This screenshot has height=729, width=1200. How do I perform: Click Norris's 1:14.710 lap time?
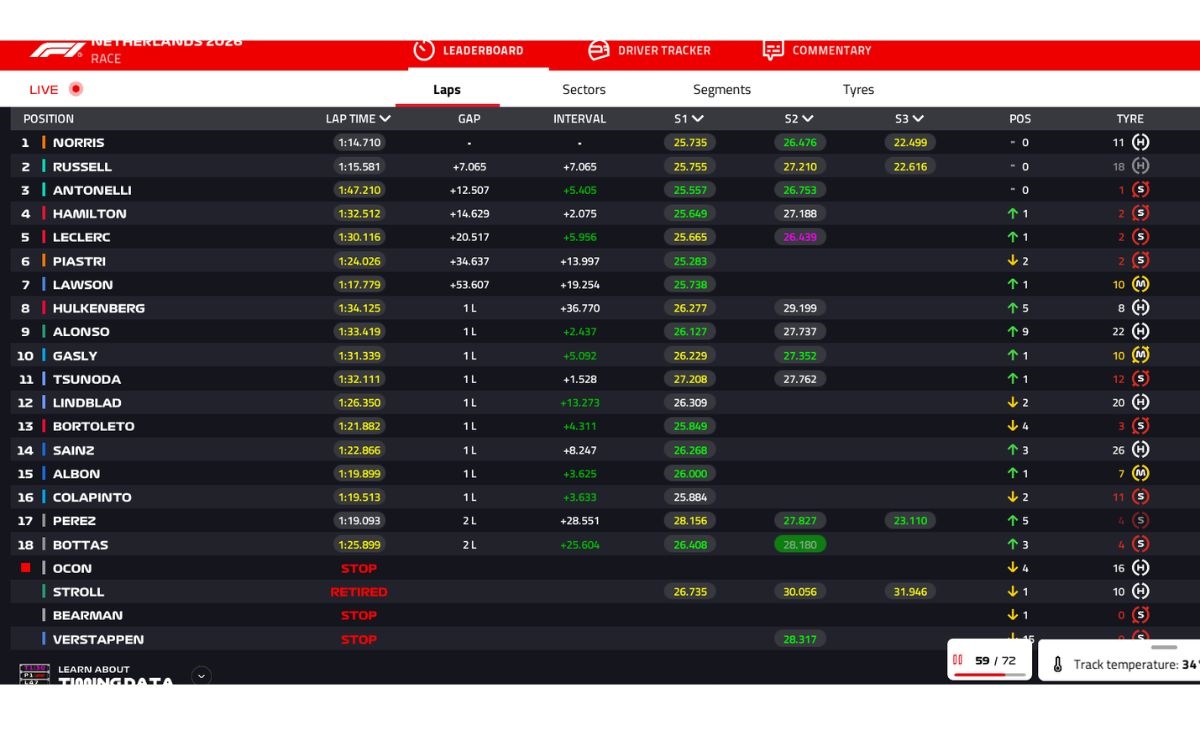click(359, 143)
